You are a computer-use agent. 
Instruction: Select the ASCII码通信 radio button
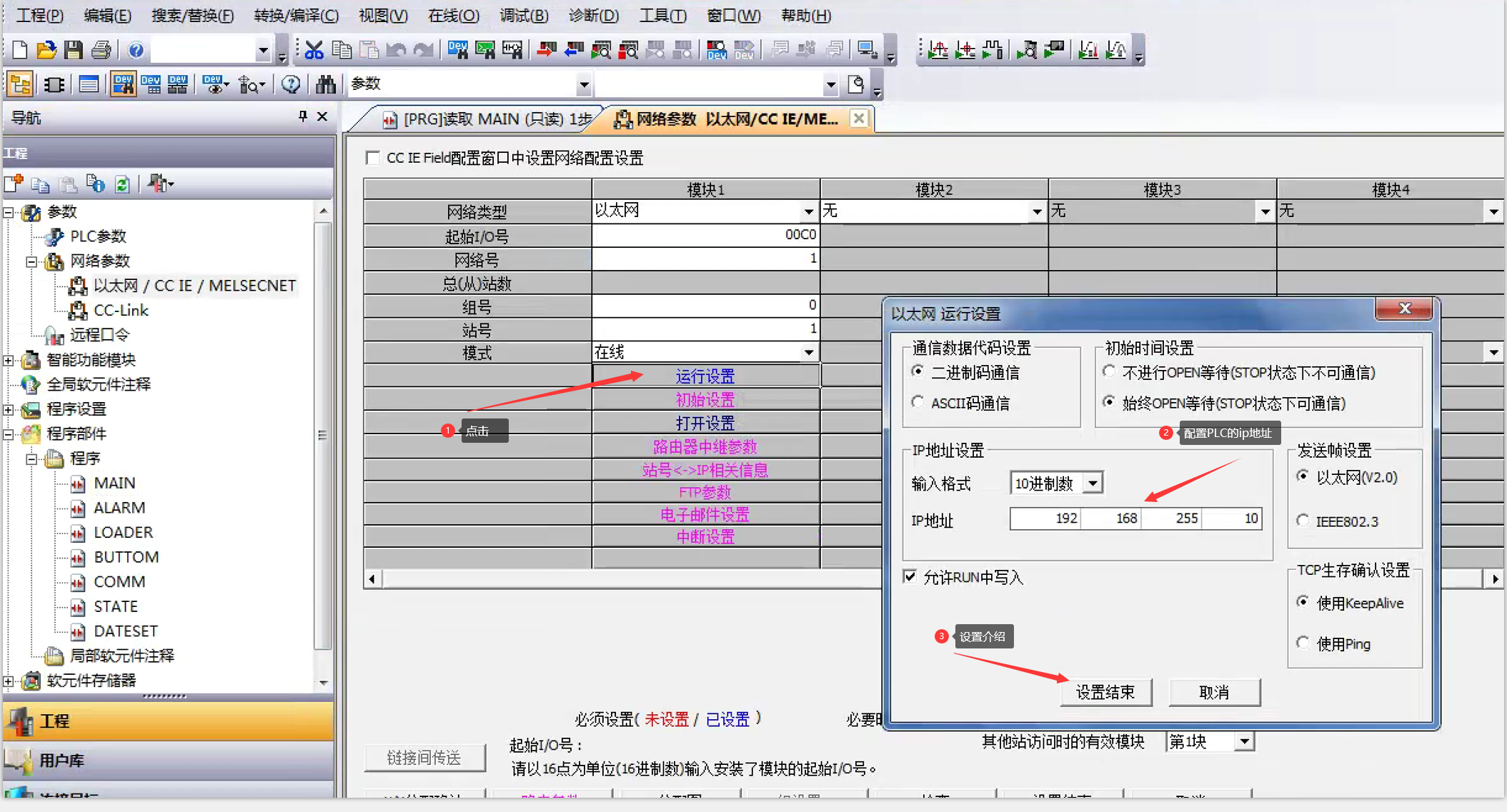tap(917, 402)
